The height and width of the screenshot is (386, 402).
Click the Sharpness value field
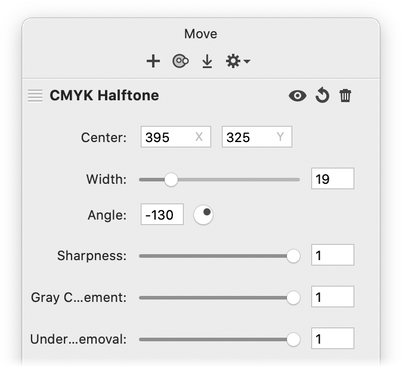pos(333,255)
